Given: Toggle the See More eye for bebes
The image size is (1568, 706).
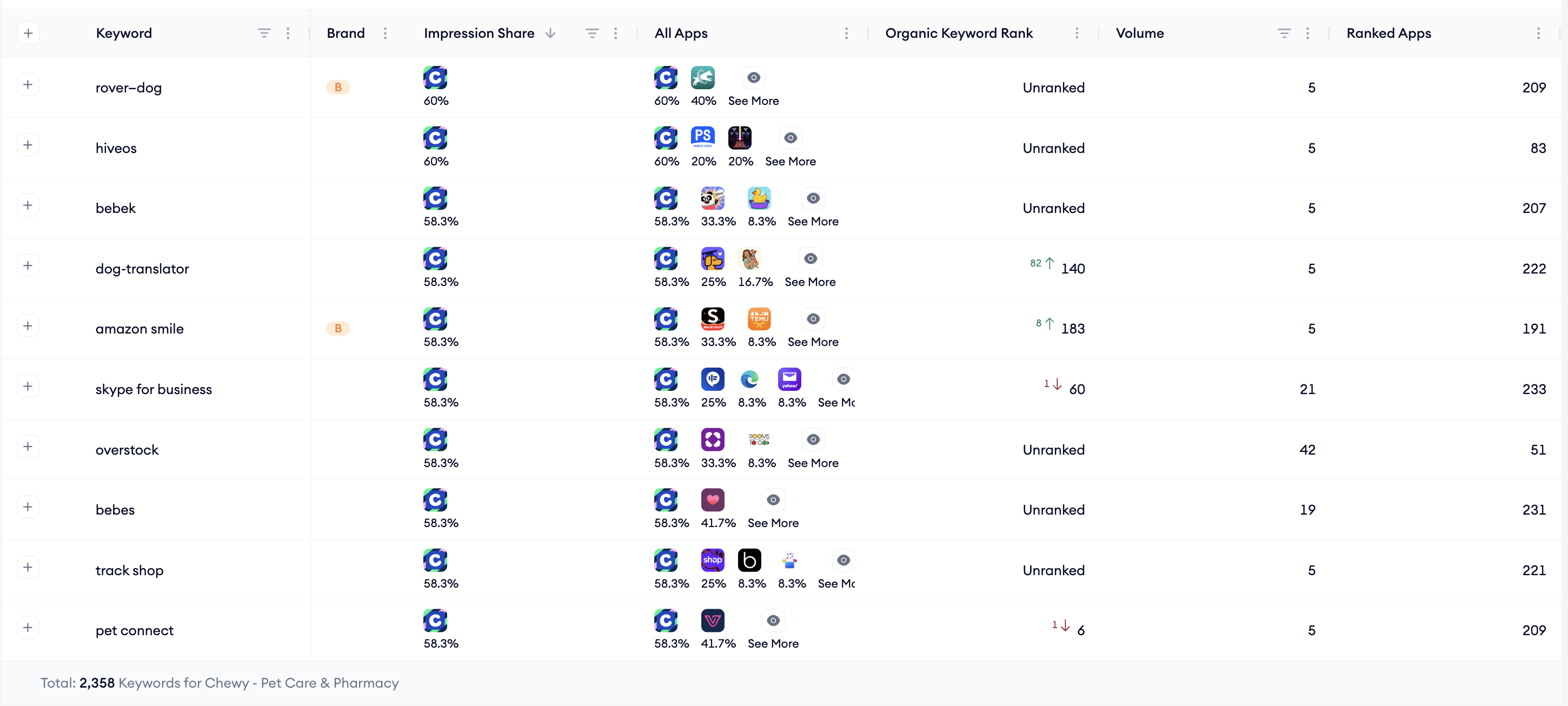Looking at the screenshot, I should (x=773, y=499).
